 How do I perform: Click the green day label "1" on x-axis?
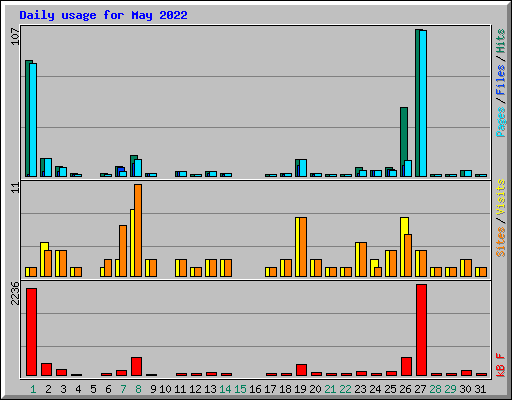click(33, 389)
